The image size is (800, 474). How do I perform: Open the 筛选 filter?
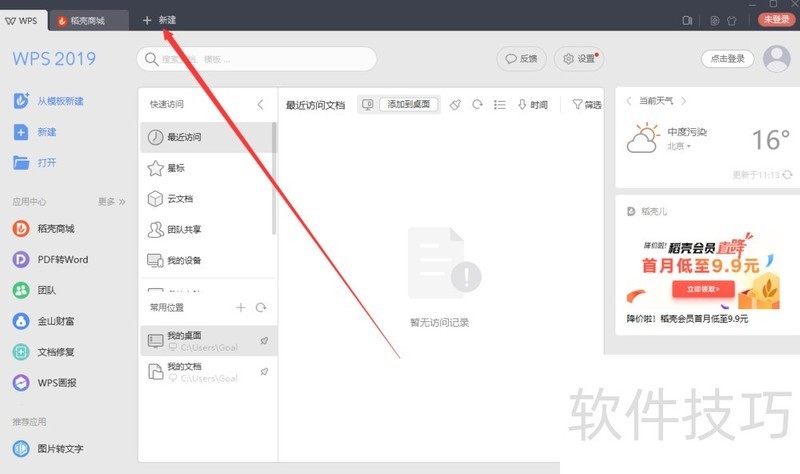(x=587, y=105)
